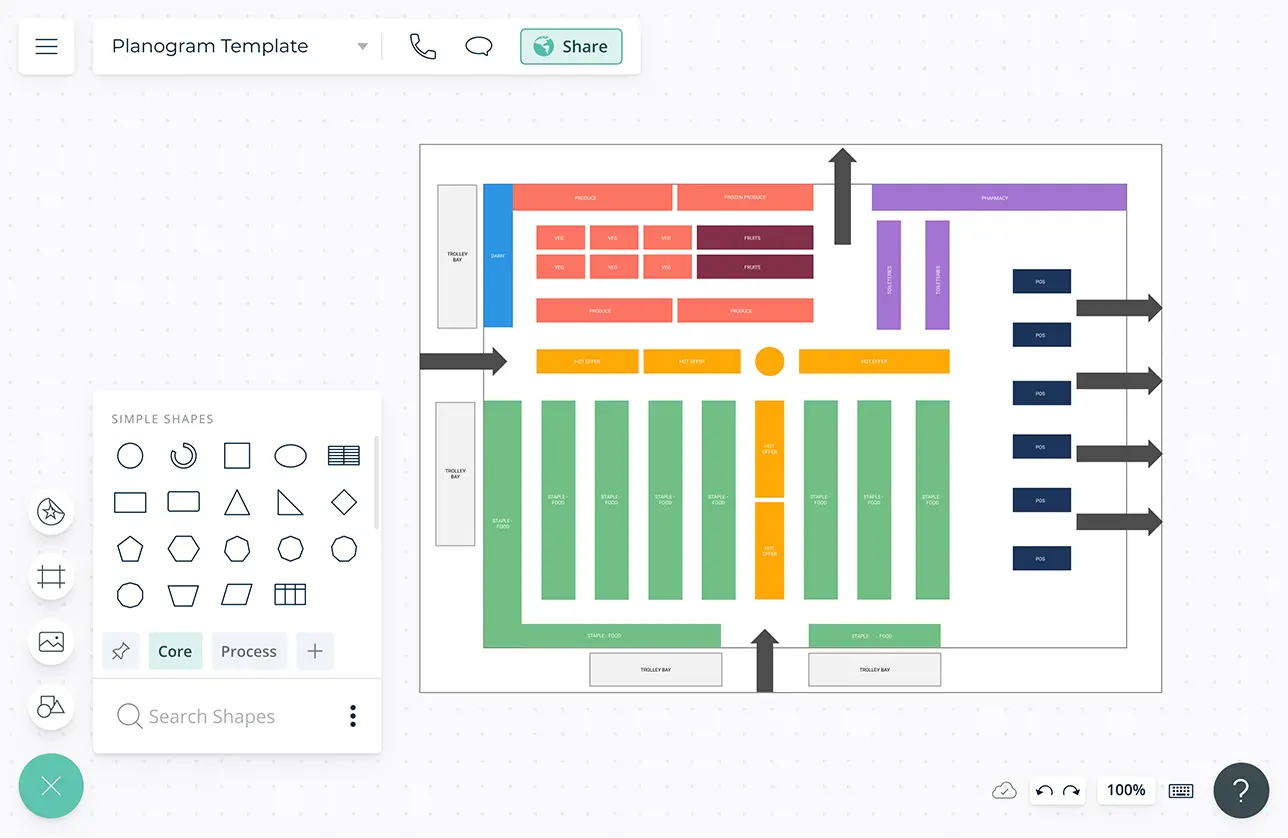This screenshot has height=838, width=1288.
Task: Edit the Planogram Template title
Action: [210, 46]
